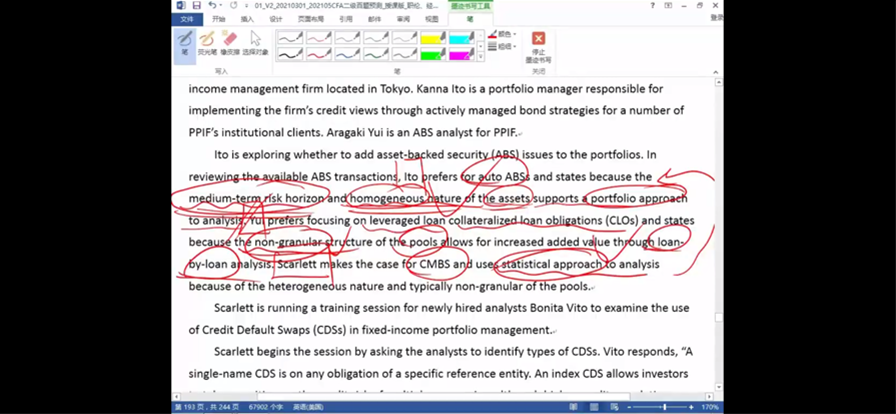Click the Word application icon in title bar
This screenshot has width=896, height=414.
[x=181, y=5]
